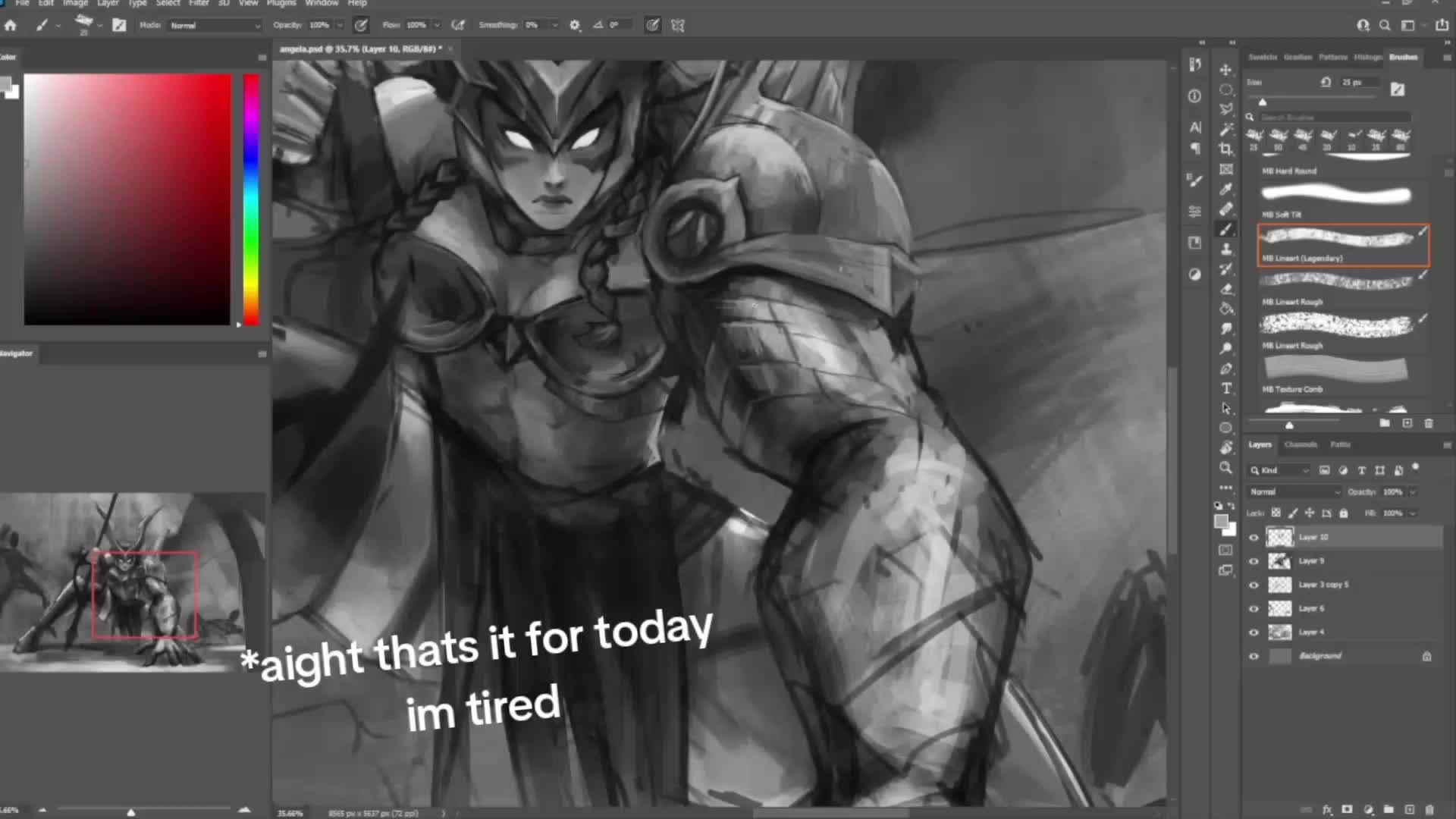1456x819 pixels.
Task: Select the Eyedropper tool
Action: click(1225, 189)
